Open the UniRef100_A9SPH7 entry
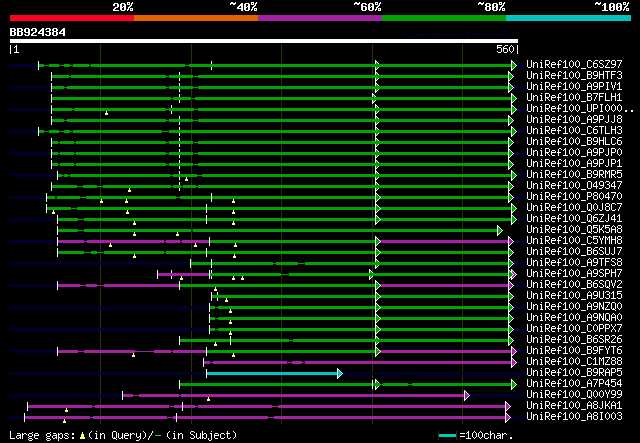 tap(574, 274)
